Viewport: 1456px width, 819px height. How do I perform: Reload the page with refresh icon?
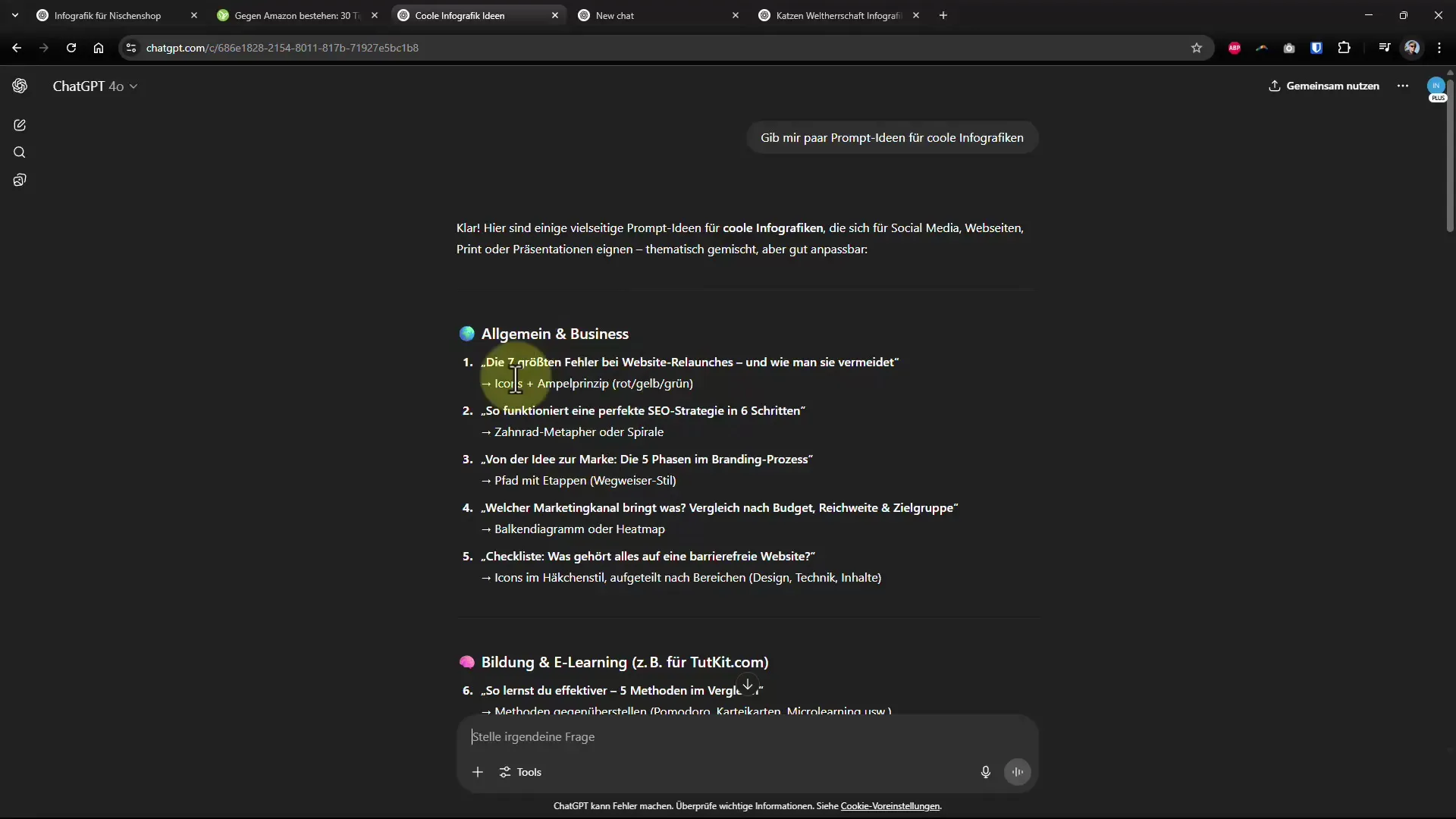(x=71, y=48)
